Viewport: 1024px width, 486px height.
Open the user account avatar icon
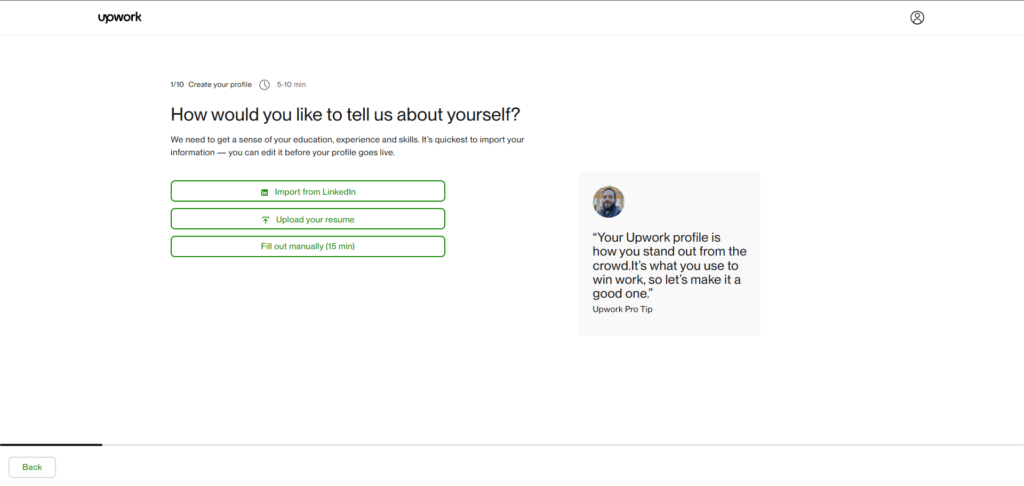(917, 18)
